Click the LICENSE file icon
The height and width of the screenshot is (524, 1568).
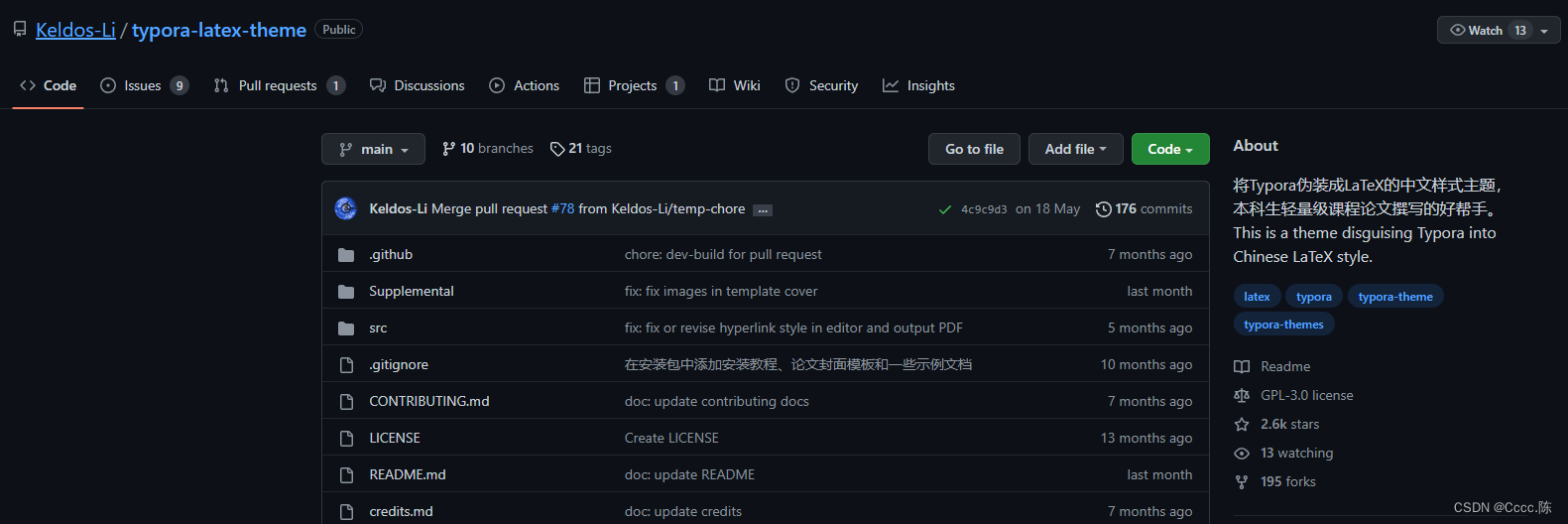[x=346, y=439]
